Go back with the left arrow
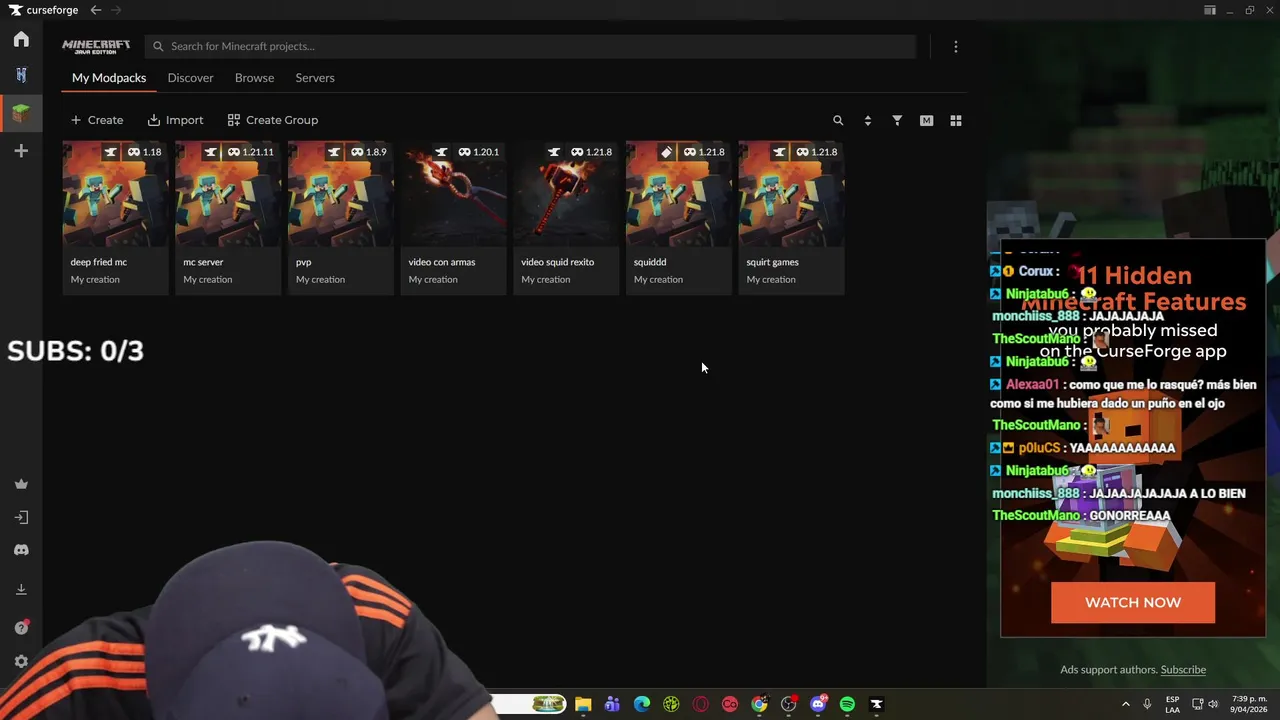The width and height of the screenshot is (1280, 720). [x=96, y=10]
